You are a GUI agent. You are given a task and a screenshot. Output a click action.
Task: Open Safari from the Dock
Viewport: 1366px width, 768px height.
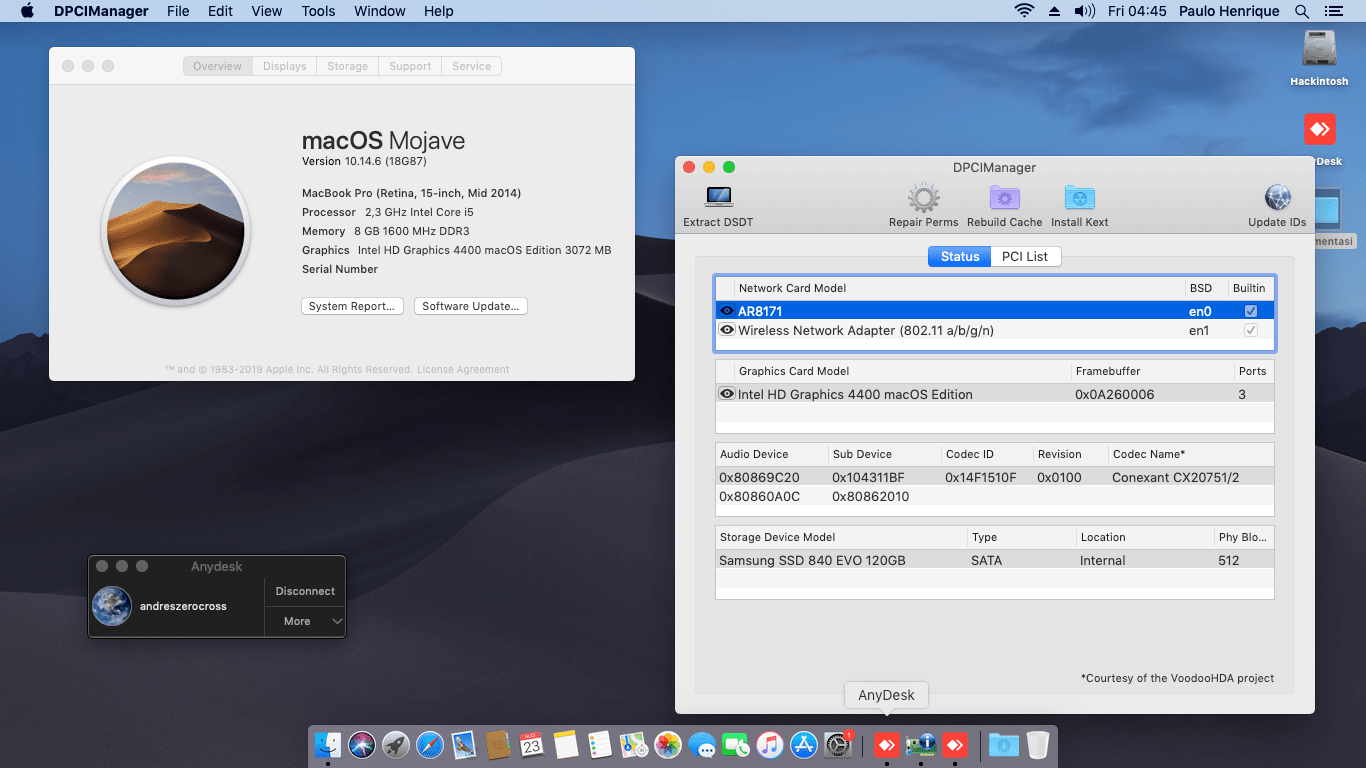(x=430, y=745)
